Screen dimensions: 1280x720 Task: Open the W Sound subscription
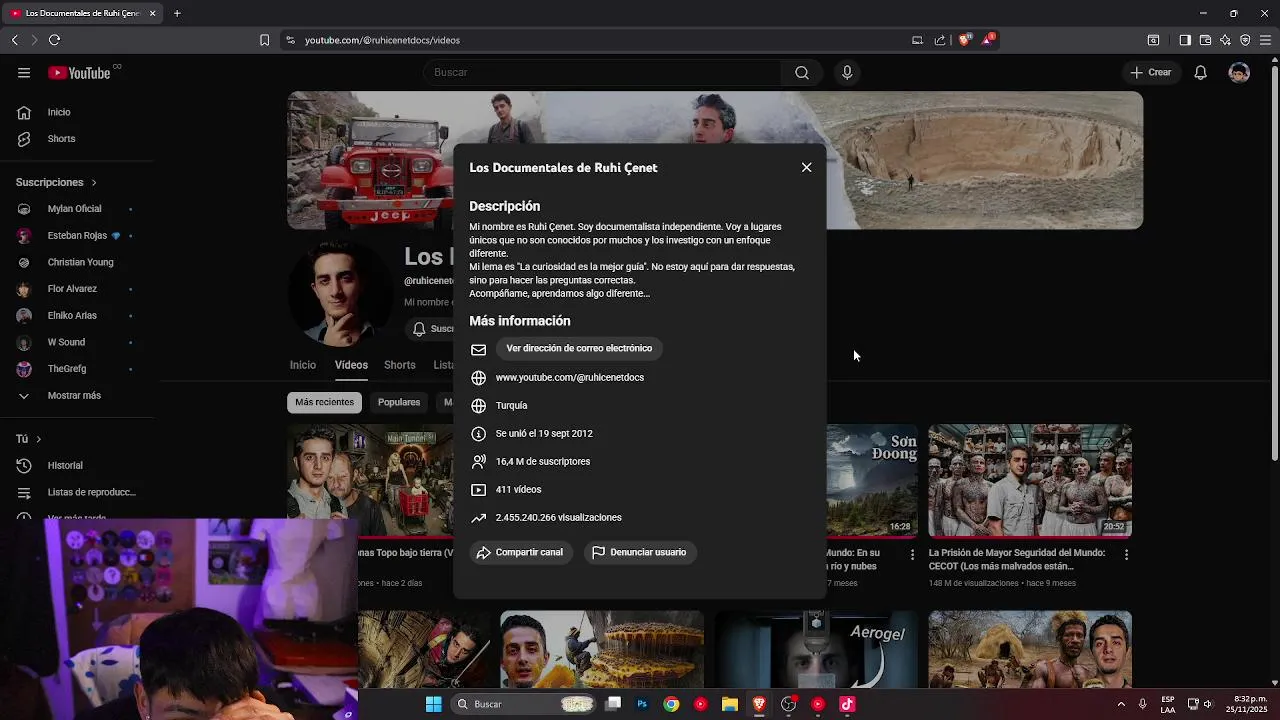[x=66, y=342]
